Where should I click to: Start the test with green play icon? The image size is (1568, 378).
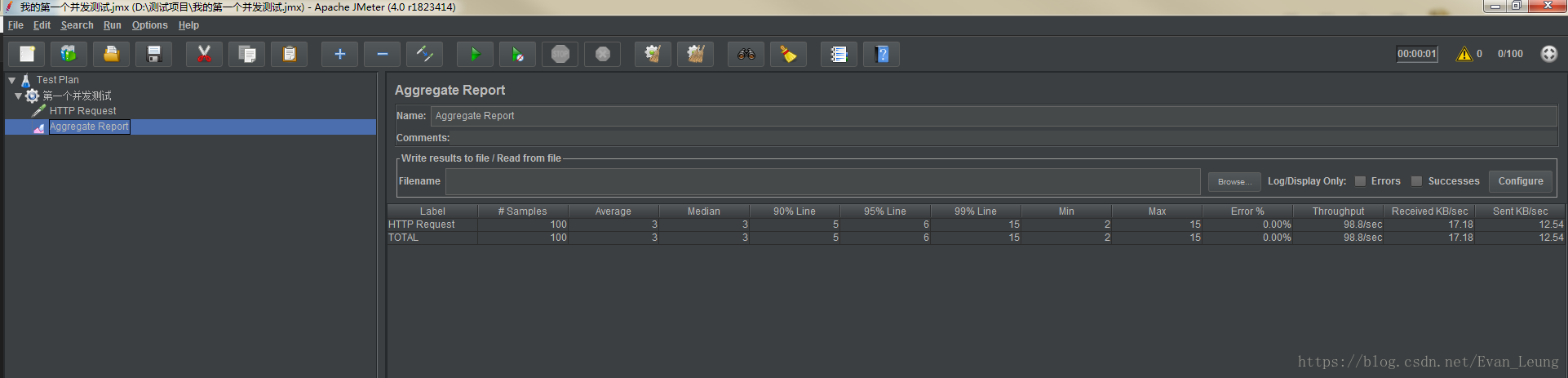pos(475,55)
